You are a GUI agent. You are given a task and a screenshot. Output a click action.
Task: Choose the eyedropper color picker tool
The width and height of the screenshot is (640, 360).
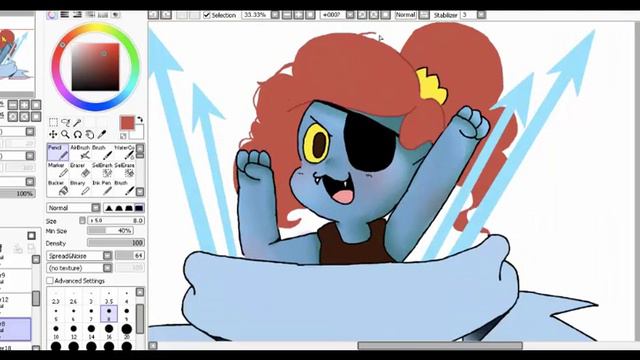point(102,134)
